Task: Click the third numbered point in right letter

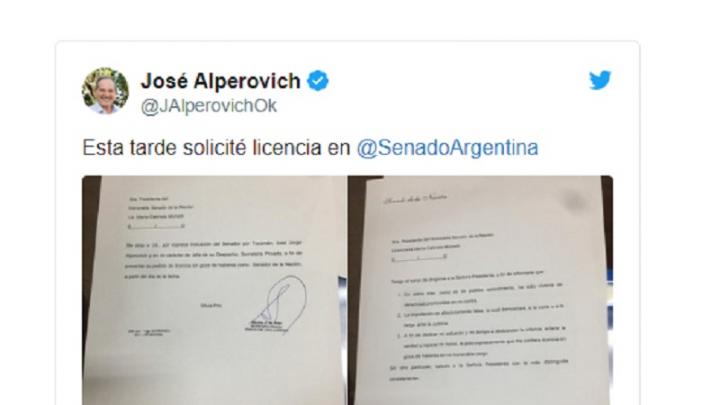Action: 481,342
